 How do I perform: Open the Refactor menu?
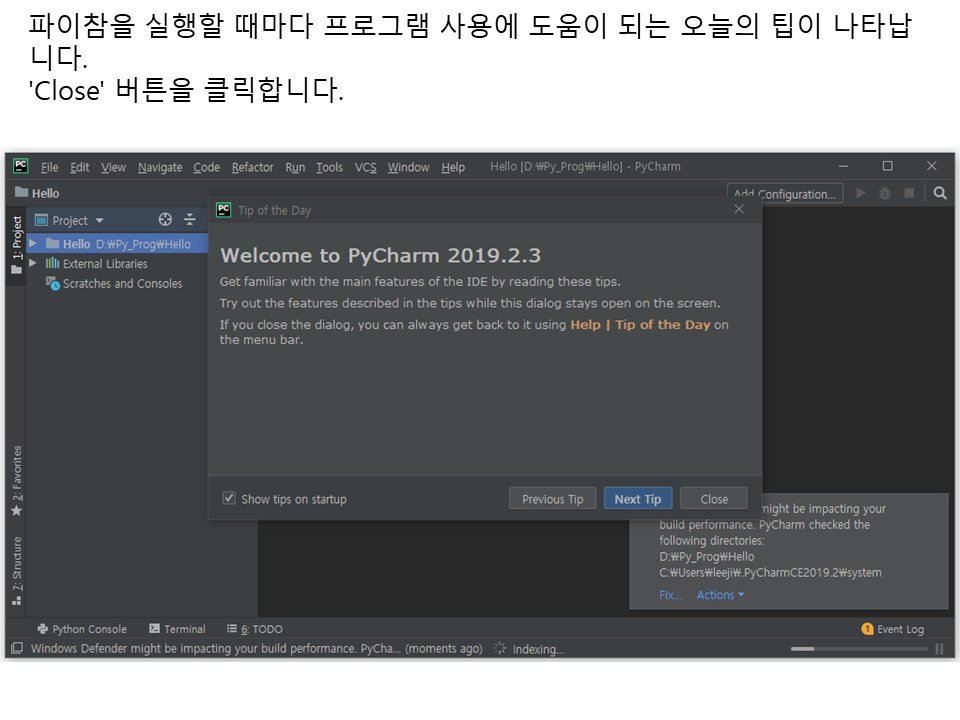(252, 167)
